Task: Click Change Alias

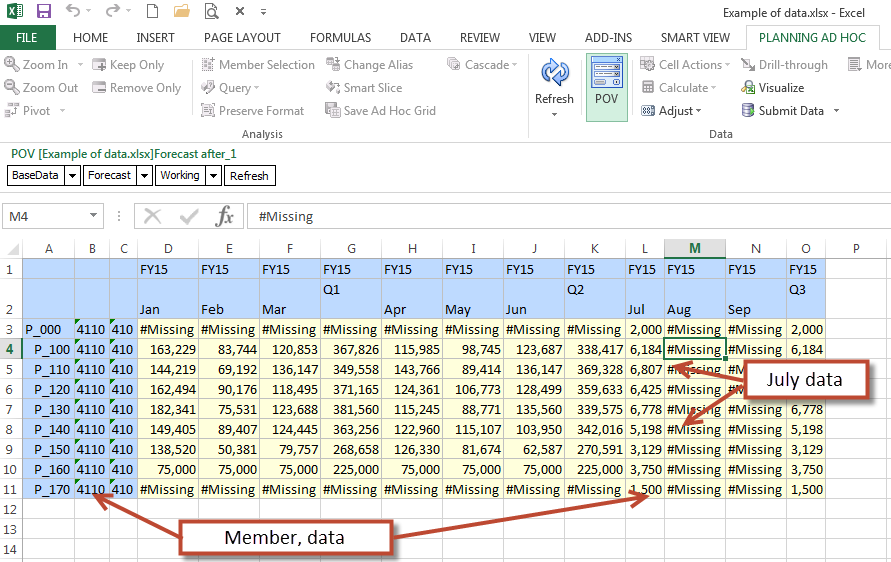Action: coord(369,65)
